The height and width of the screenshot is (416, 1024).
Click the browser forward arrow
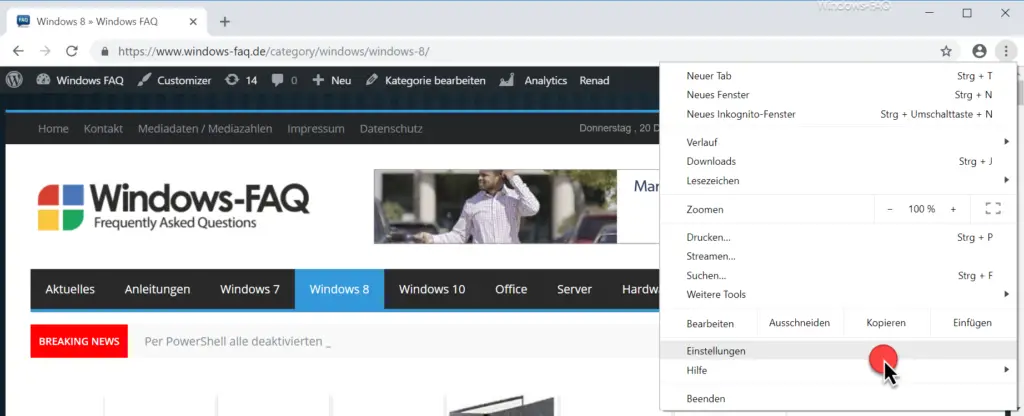pyautogui.click(x=45, y=51)
